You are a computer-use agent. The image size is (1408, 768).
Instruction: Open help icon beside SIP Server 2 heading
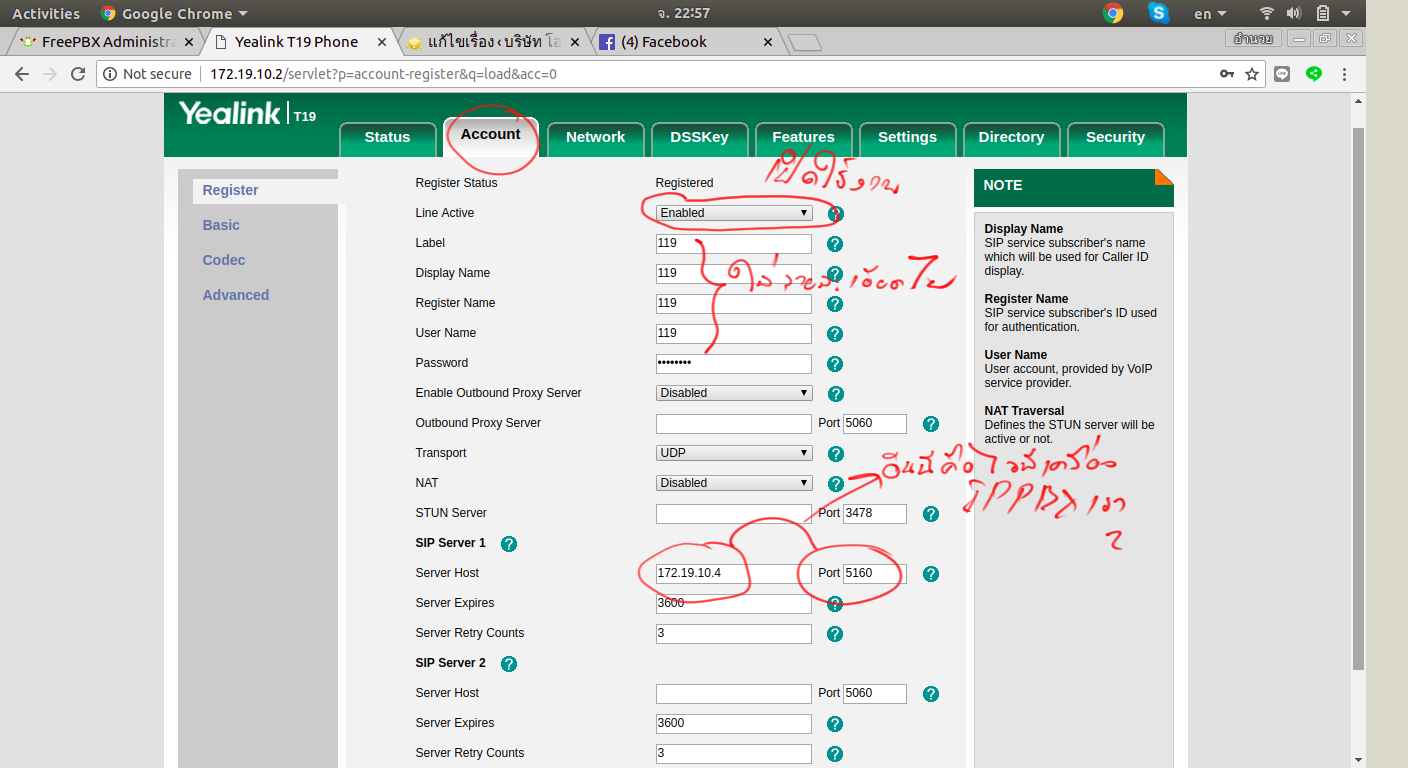508,664
